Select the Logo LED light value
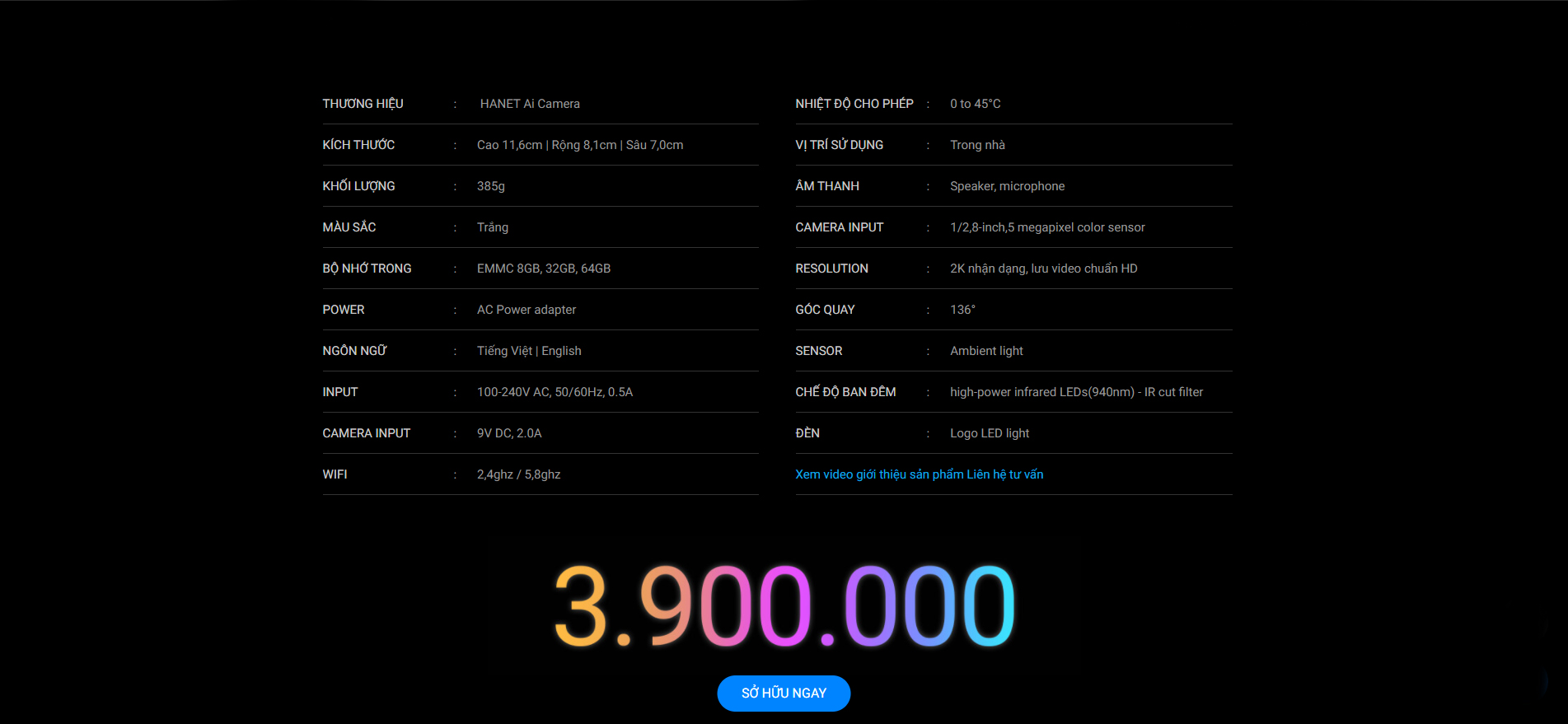The image size is (1568, 724). pyautogui.click(x=990, y=433)
